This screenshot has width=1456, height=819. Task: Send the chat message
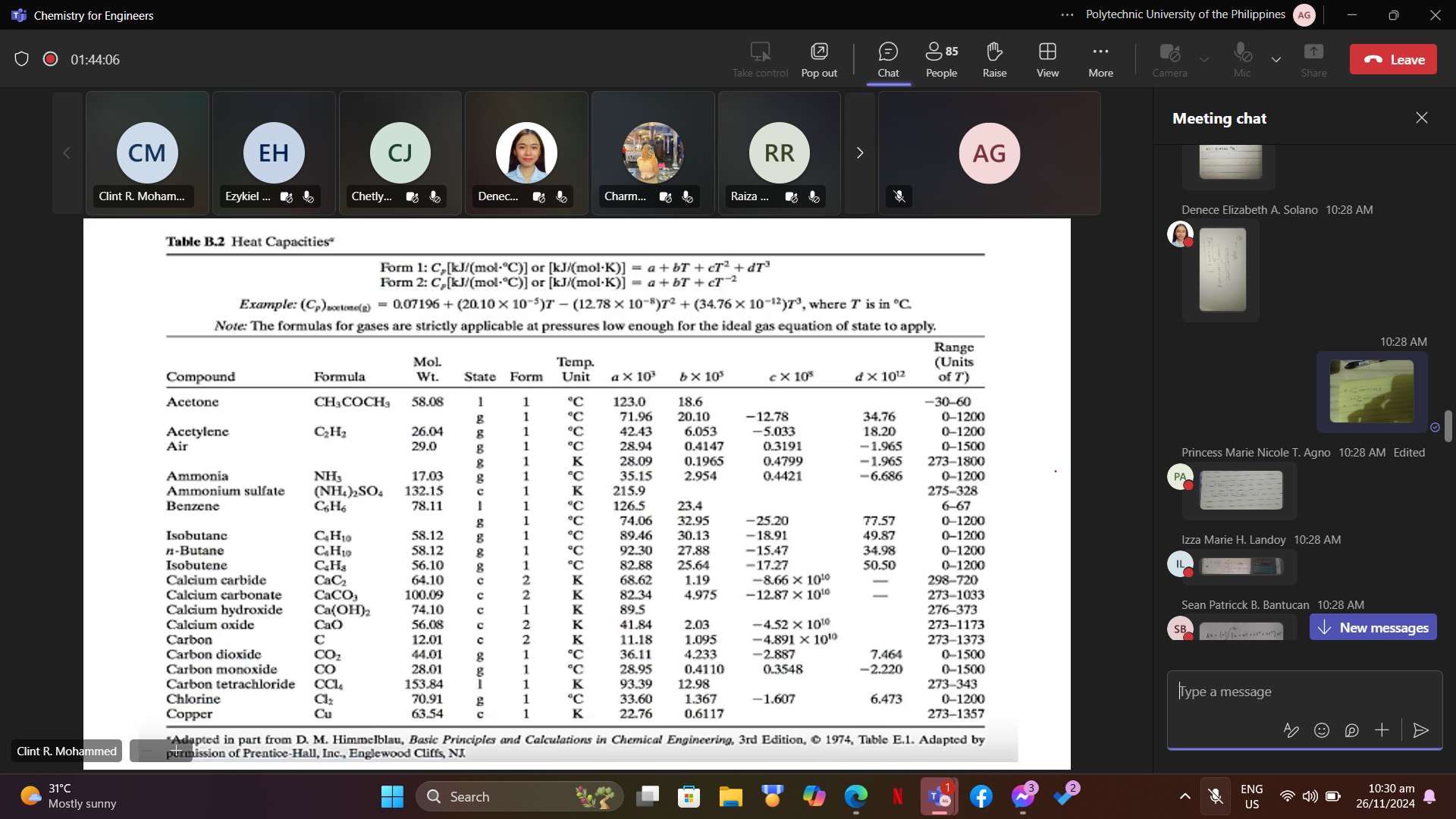click(1421, 730)
